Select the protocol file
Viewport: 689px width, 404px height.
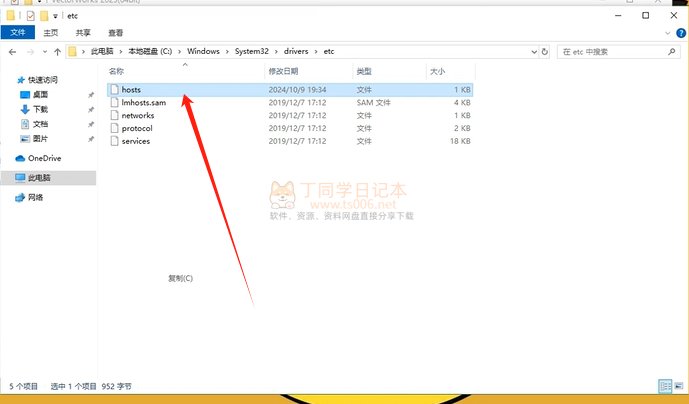[x=290, y=128]
